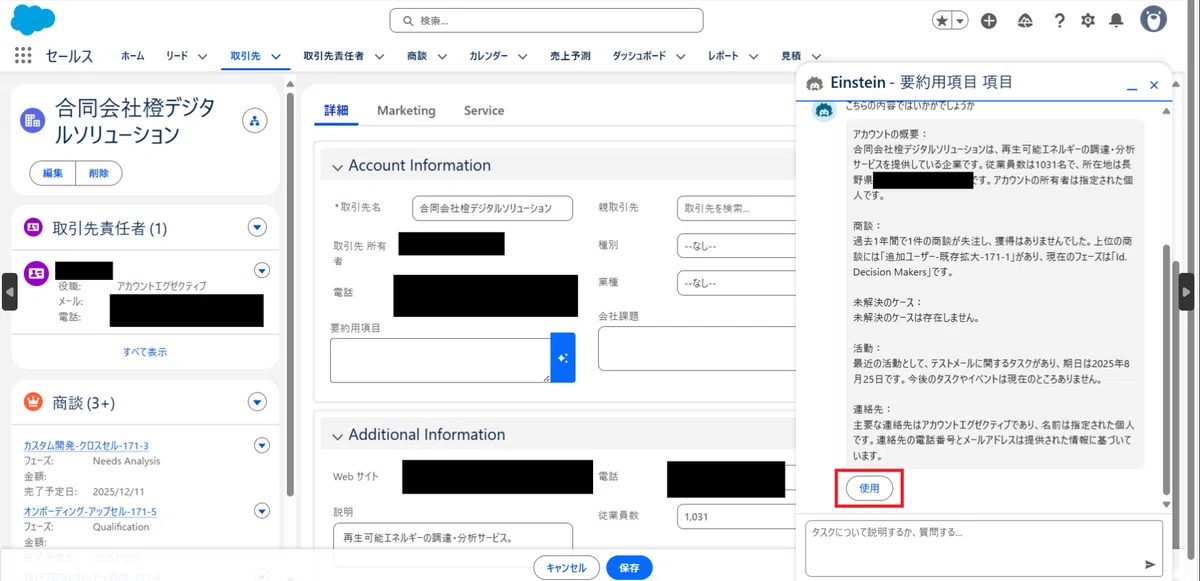Image resolution: width=1200 pixels, height=581 pixels.
Task: Click the Einstein message input box
Action: 984,548
